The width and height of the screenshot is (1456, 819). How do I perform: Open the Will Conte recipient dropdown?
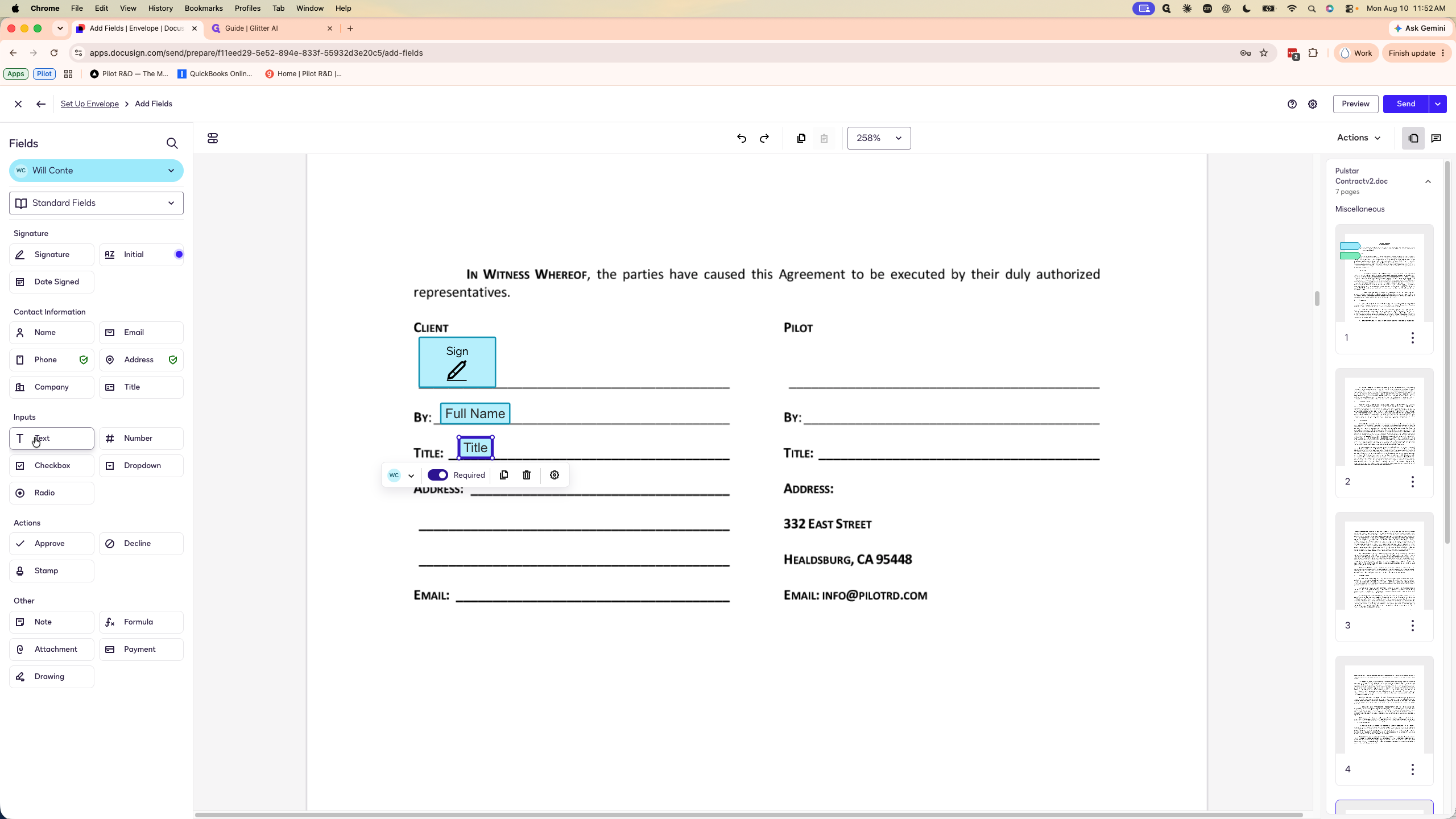(x=96, y=171)
